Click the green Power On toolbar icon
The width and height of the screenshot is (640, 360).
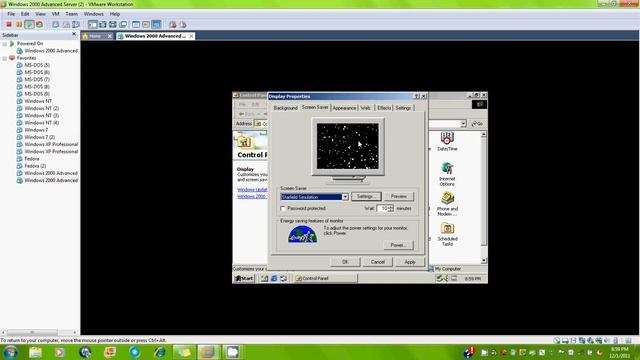click(29, 24)
